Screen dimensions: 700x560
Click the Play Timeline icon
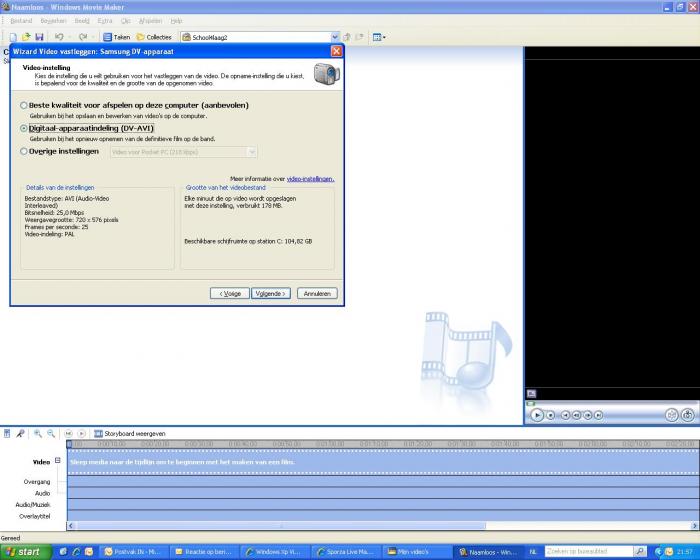(81, 434)
